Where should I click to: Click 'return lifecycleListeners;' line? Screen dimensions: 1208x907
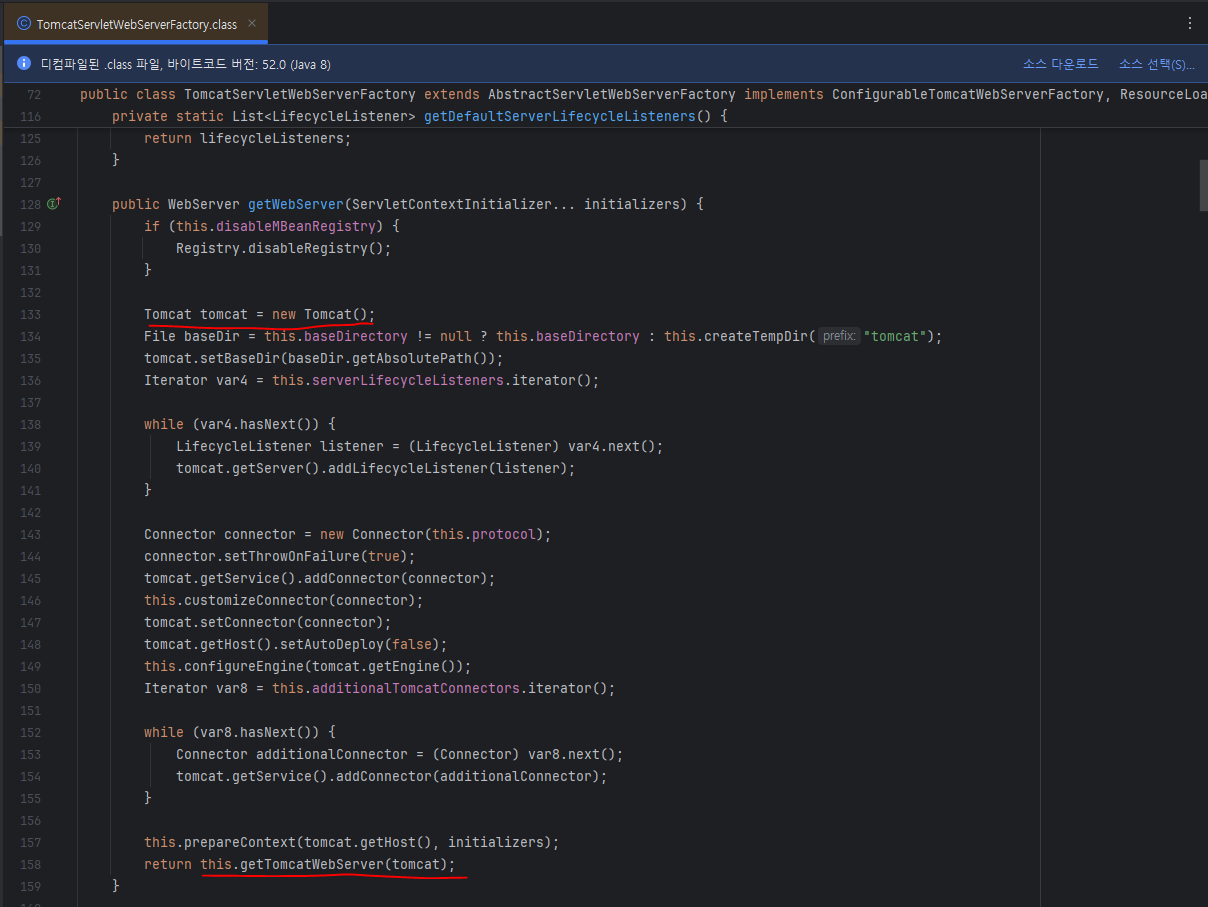(x=248, y=138)
